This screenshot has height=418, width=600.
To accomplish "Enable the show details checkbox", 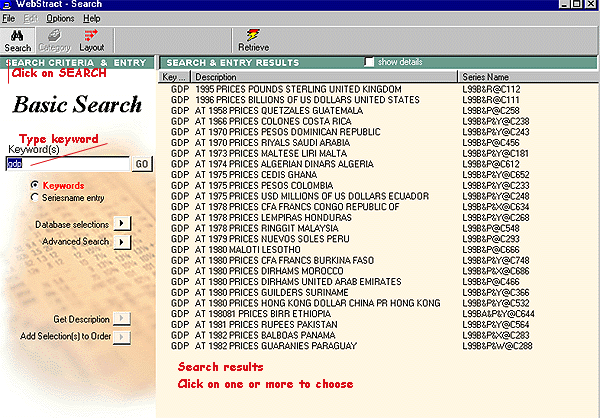I will [x=371, y=62].
